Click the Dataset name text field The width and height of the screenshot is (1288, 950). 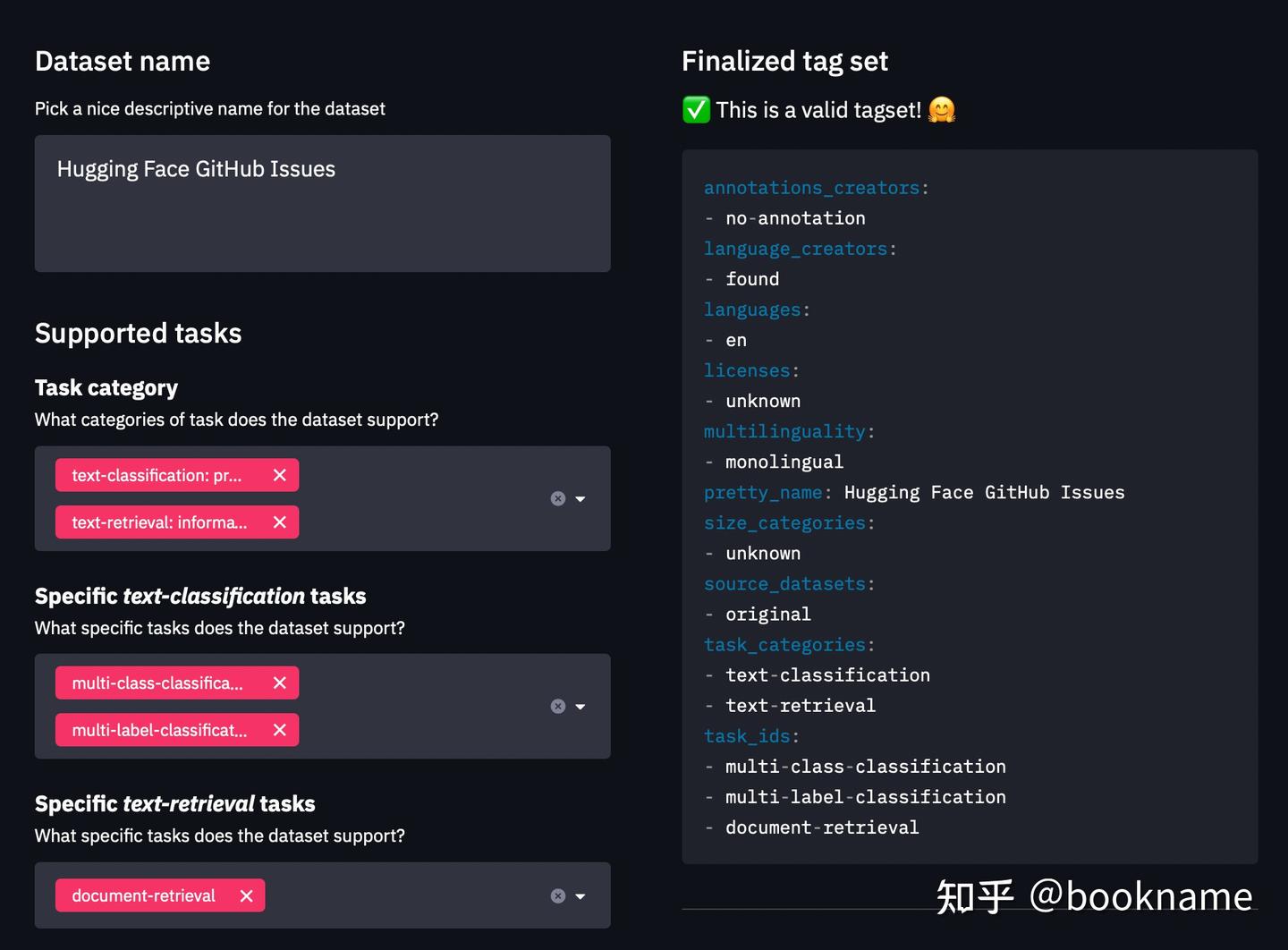point(322,203)
